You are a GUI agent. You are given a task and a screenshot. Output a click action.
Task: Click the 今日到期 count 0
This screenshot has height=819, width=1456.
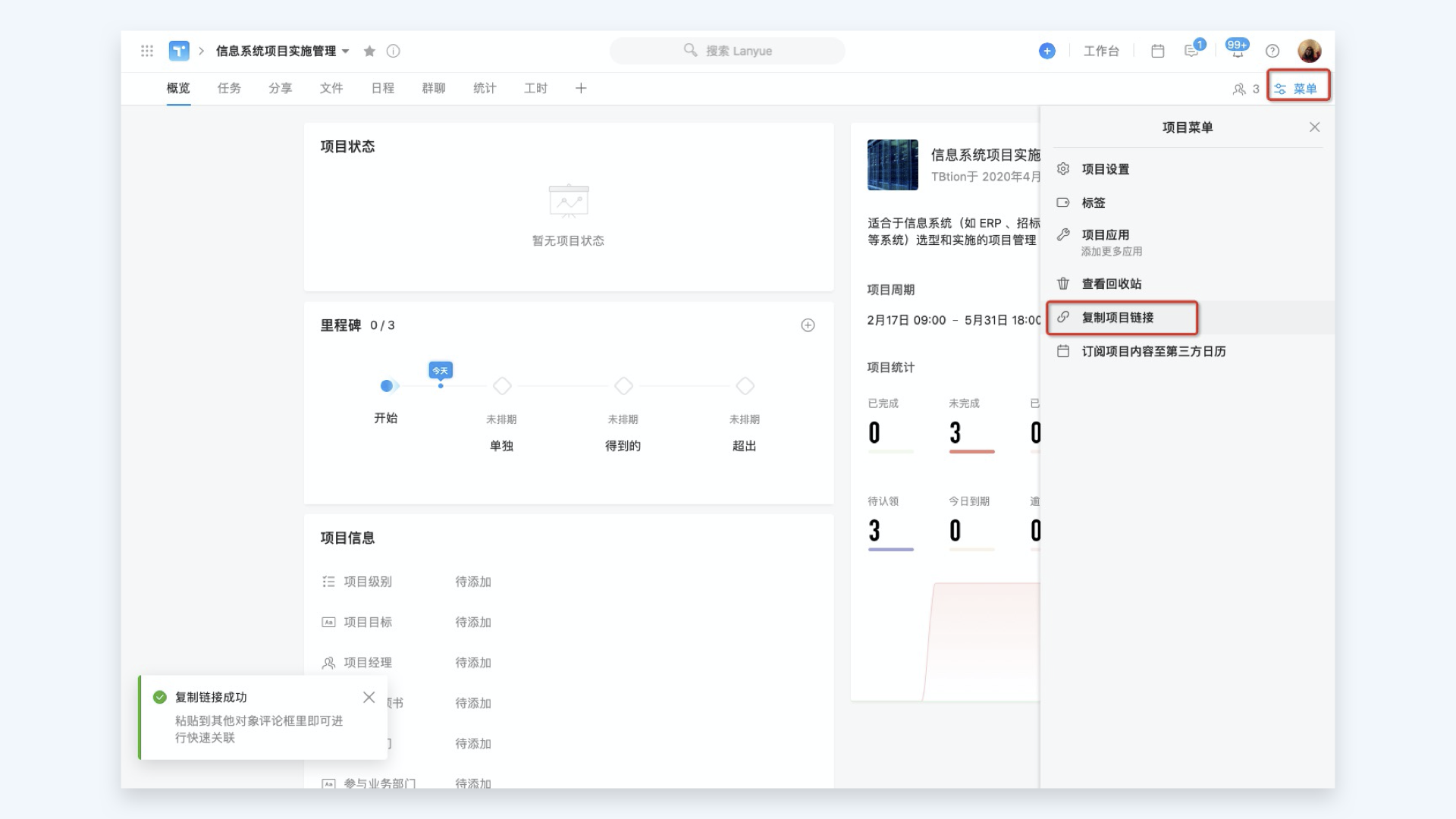pyautogui.click(x=955, y=530)
